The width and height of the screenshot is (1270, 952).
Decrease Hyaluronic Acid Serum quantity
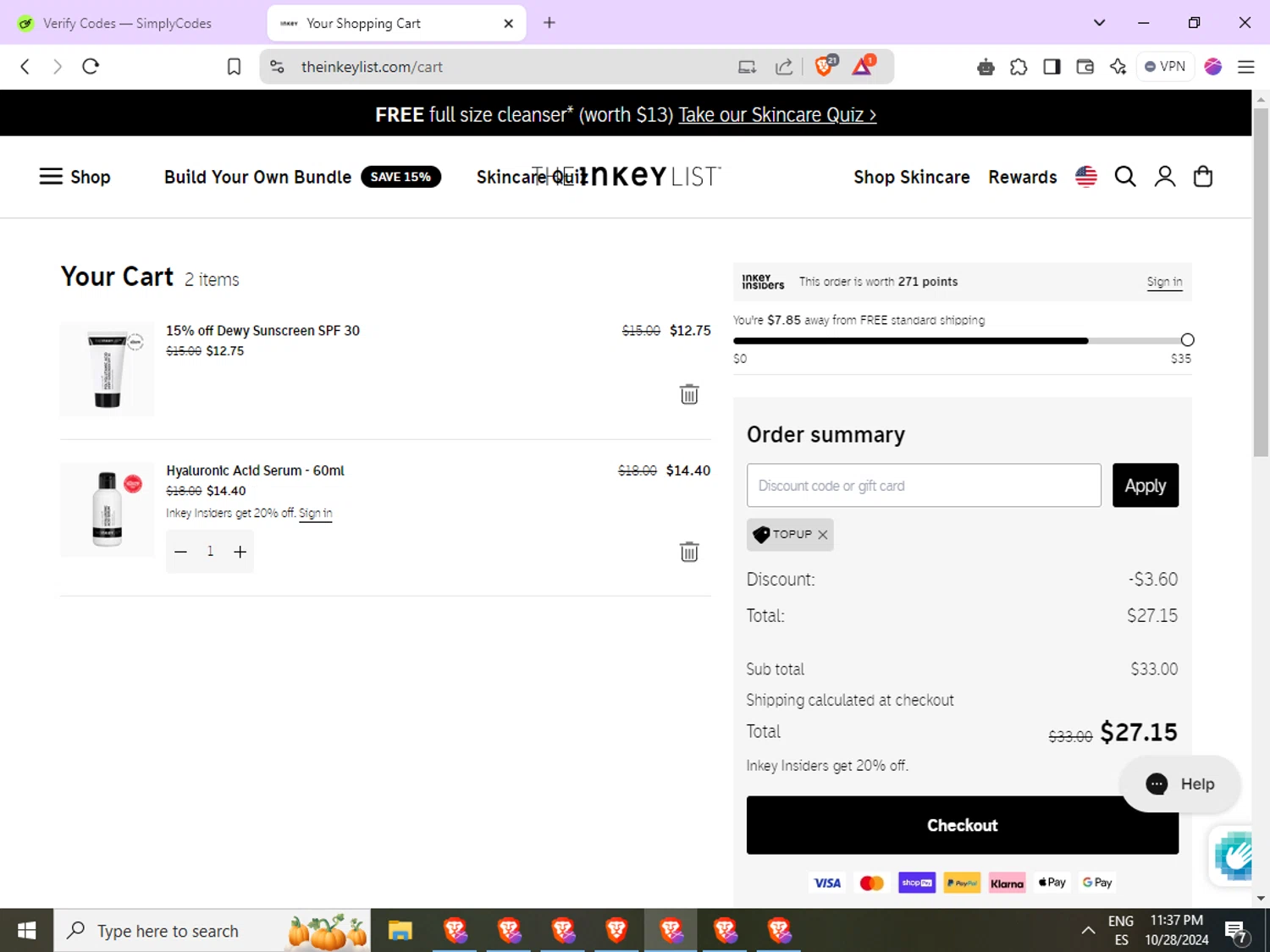click(x=180, y=552)
